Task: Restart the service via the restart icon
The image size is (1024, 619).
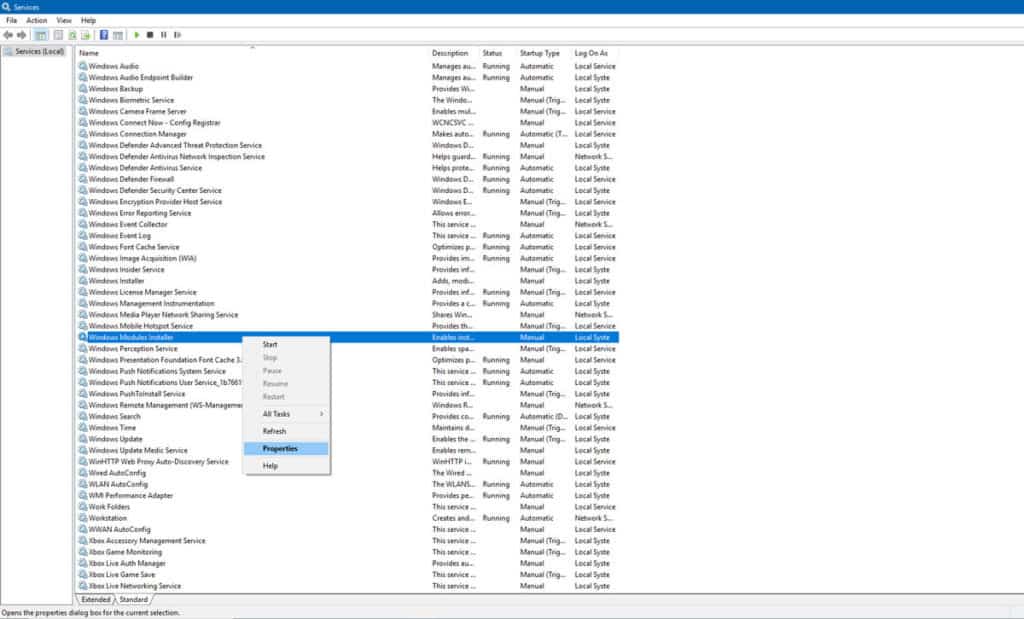Action: coord(178,35)
